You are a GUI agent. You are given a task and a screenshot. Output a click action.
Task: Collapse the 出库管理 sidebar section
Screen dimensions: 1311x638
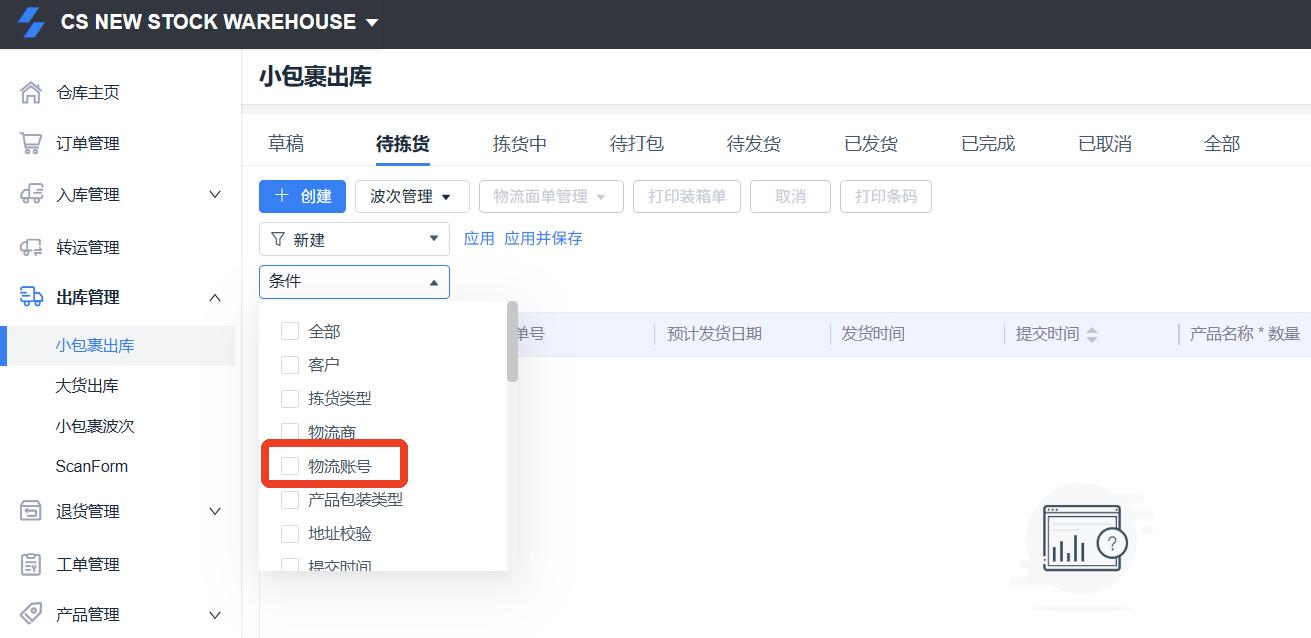215,297
